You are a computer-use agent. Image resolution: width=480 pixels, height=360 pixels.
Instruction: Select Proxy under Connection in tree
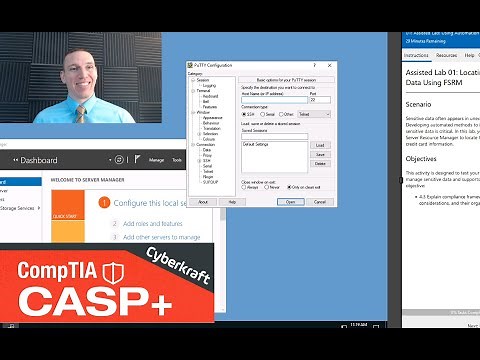tap(207, 155)
